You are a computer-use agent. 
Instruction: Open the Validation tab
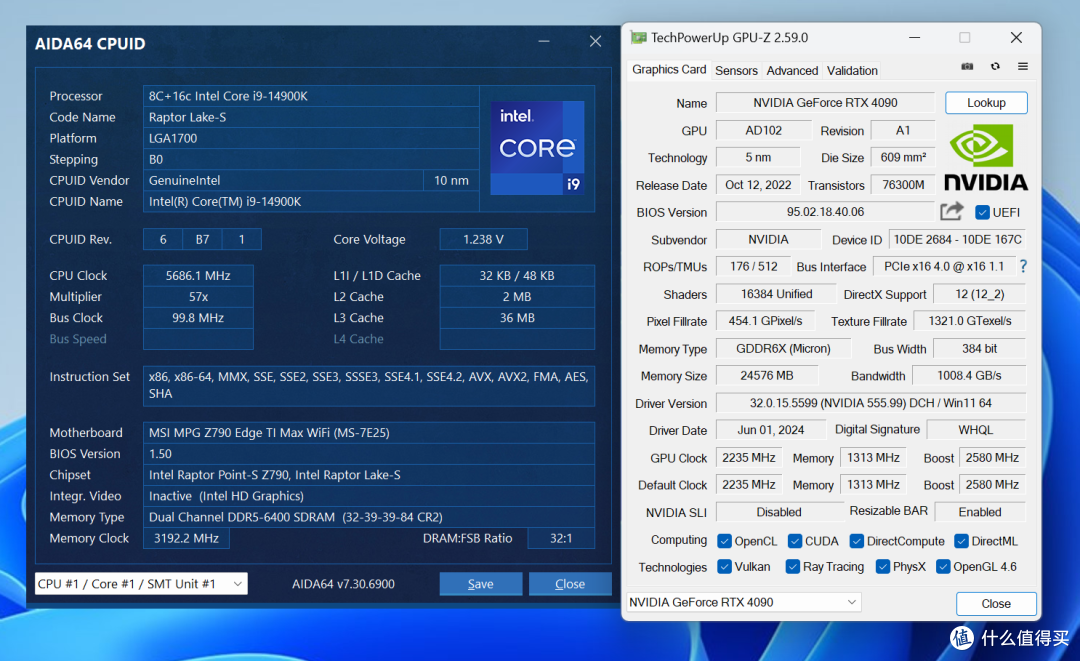(x=852, y=70)
